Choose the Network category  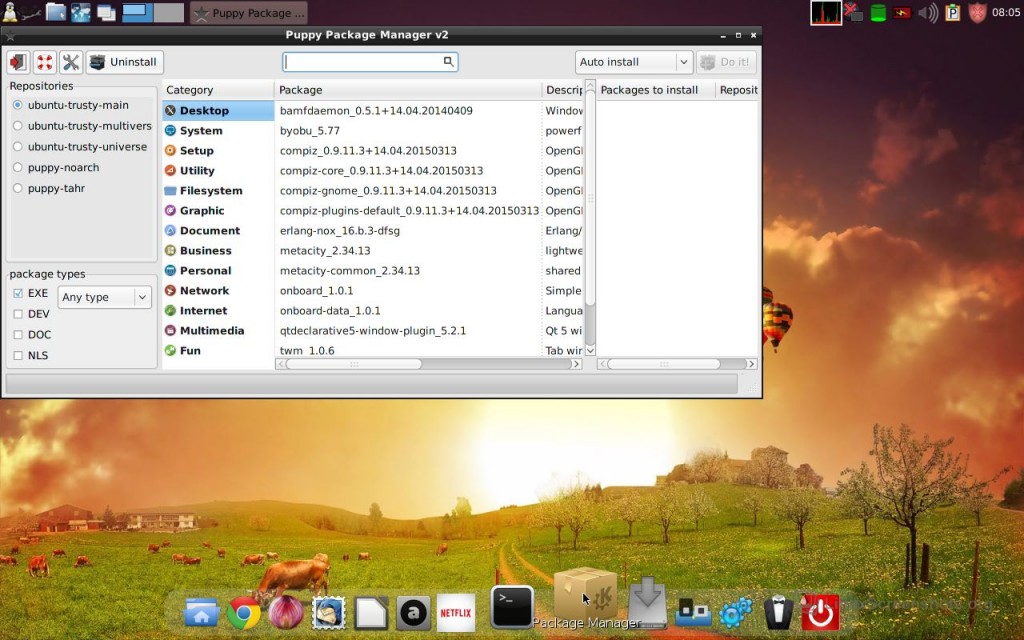pos(204,291)
